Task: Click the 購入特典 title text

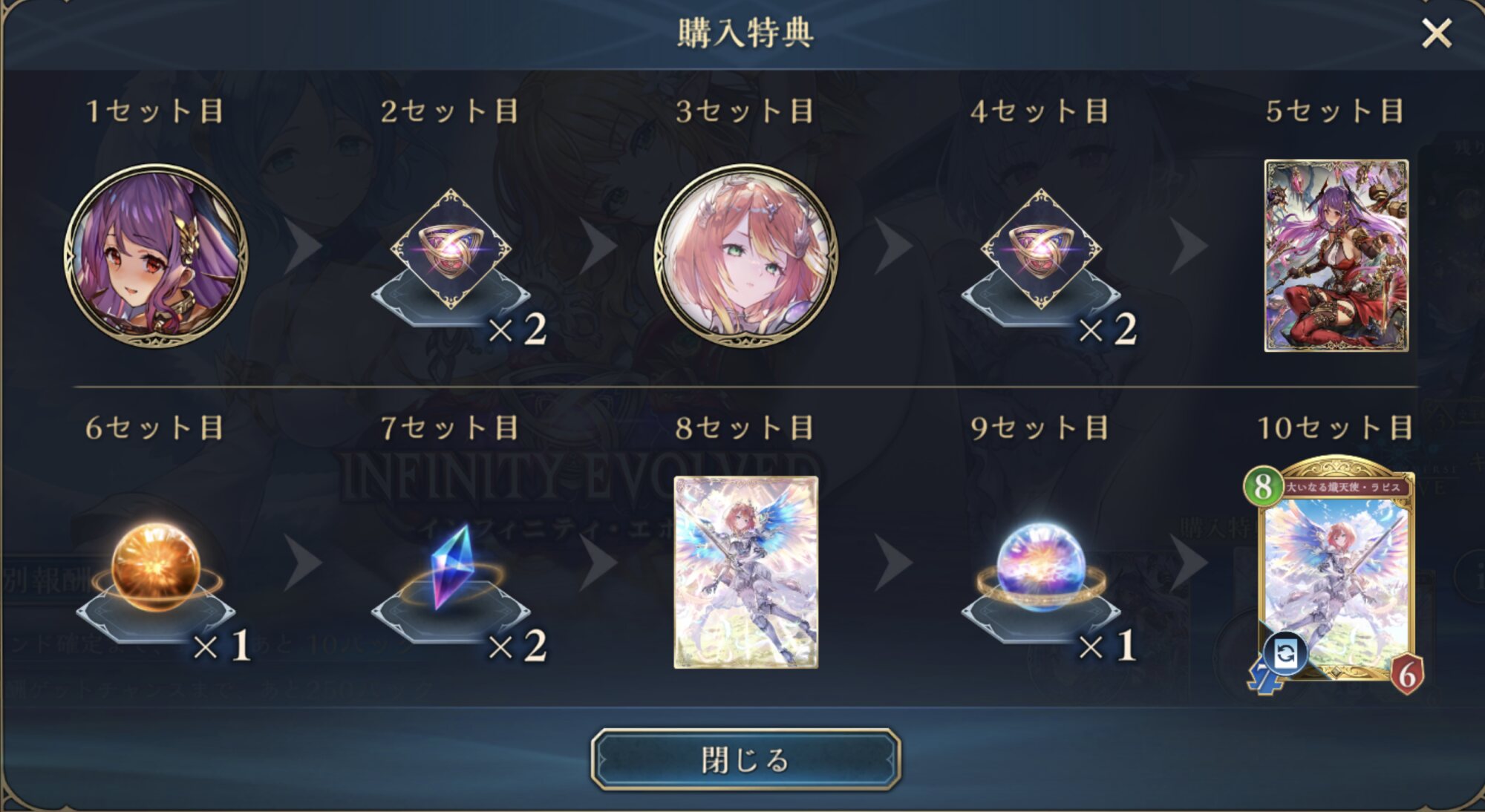Action: pyautogui.click(x=745, y=33)
